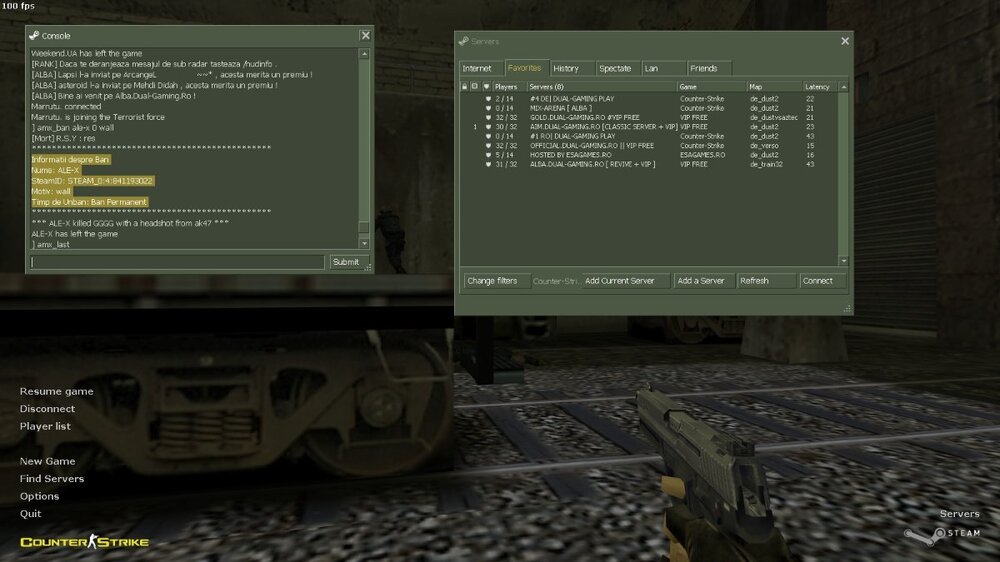This screenshot has height=562, width=1000.
Task: Click the heart icon on MIX-ARENA row
Action: pos(487,108)
